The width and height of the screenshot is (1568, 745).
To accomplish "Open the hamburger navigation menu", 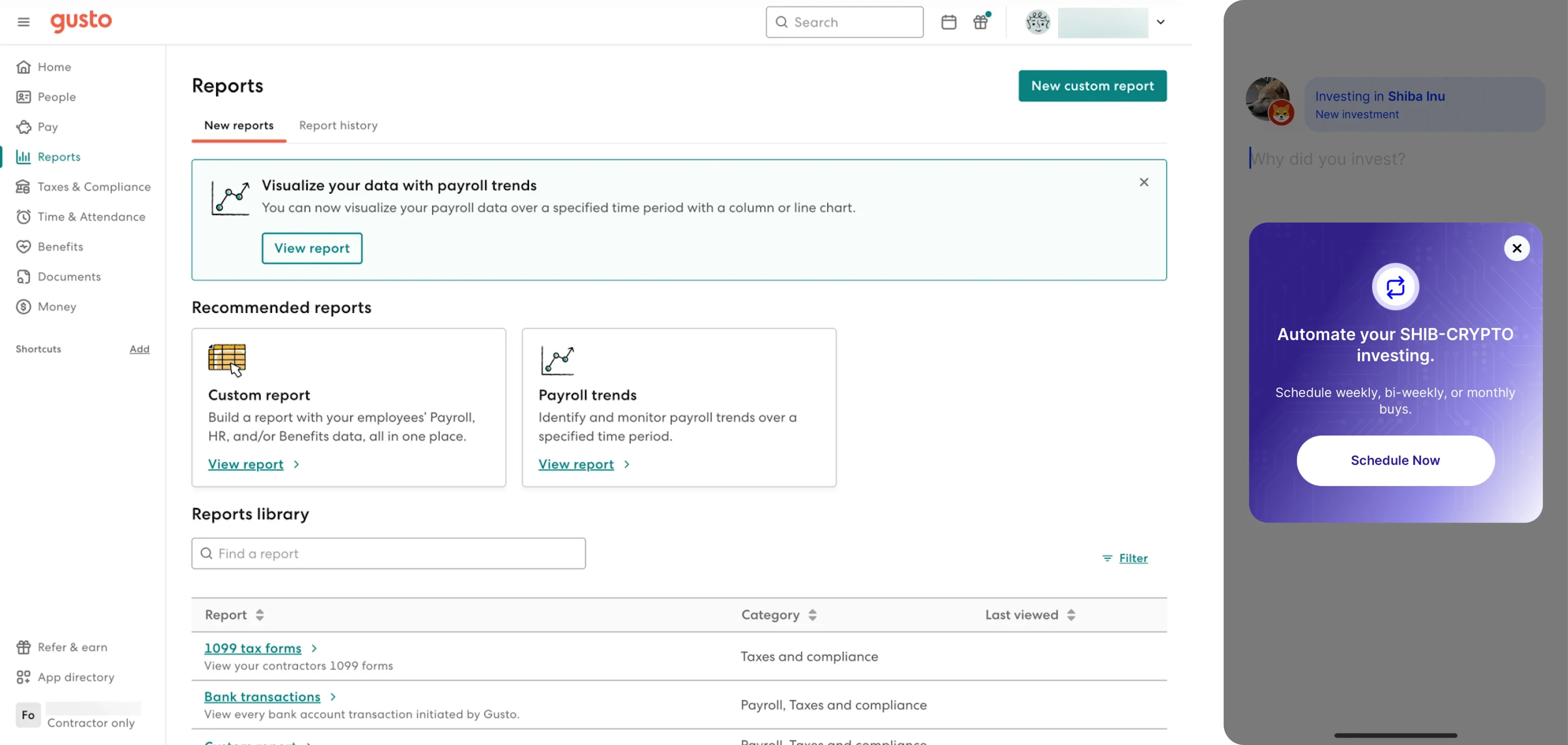I will (23, 22).
